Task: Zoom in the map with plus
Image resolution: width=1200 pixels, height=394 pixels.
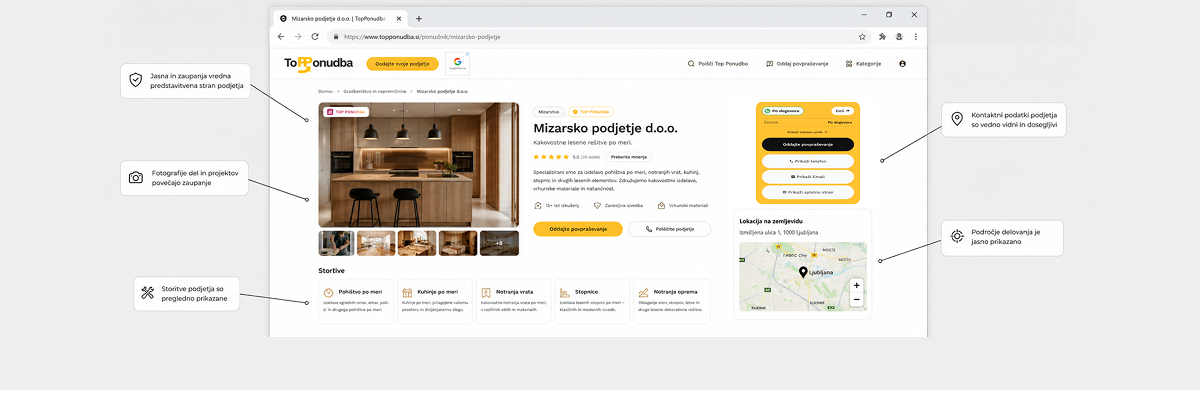Action: point(856,285)
